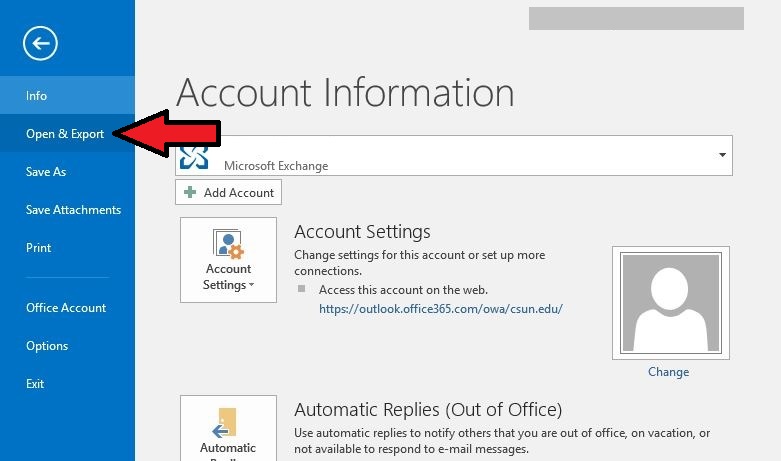This screenshot has height=461, width=781.
Task: Open the Open & Export menu item
Action: click(x=65, y=134)
